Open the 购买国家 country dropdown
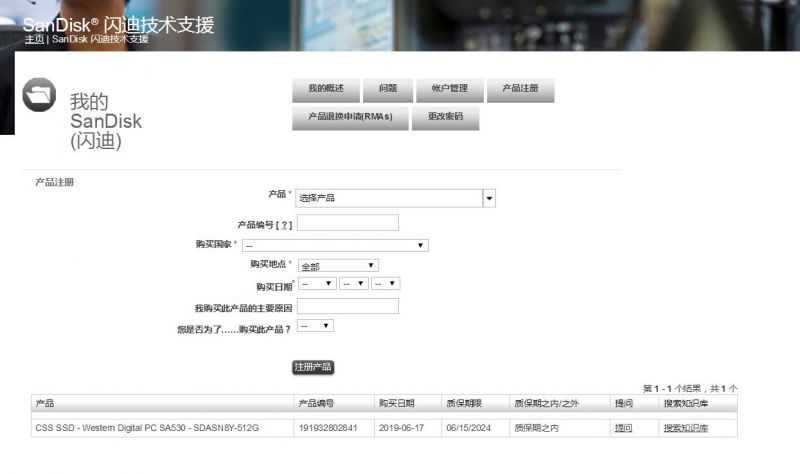The width and height of the screenshot is (800, 474). click(x=335, y=245)
